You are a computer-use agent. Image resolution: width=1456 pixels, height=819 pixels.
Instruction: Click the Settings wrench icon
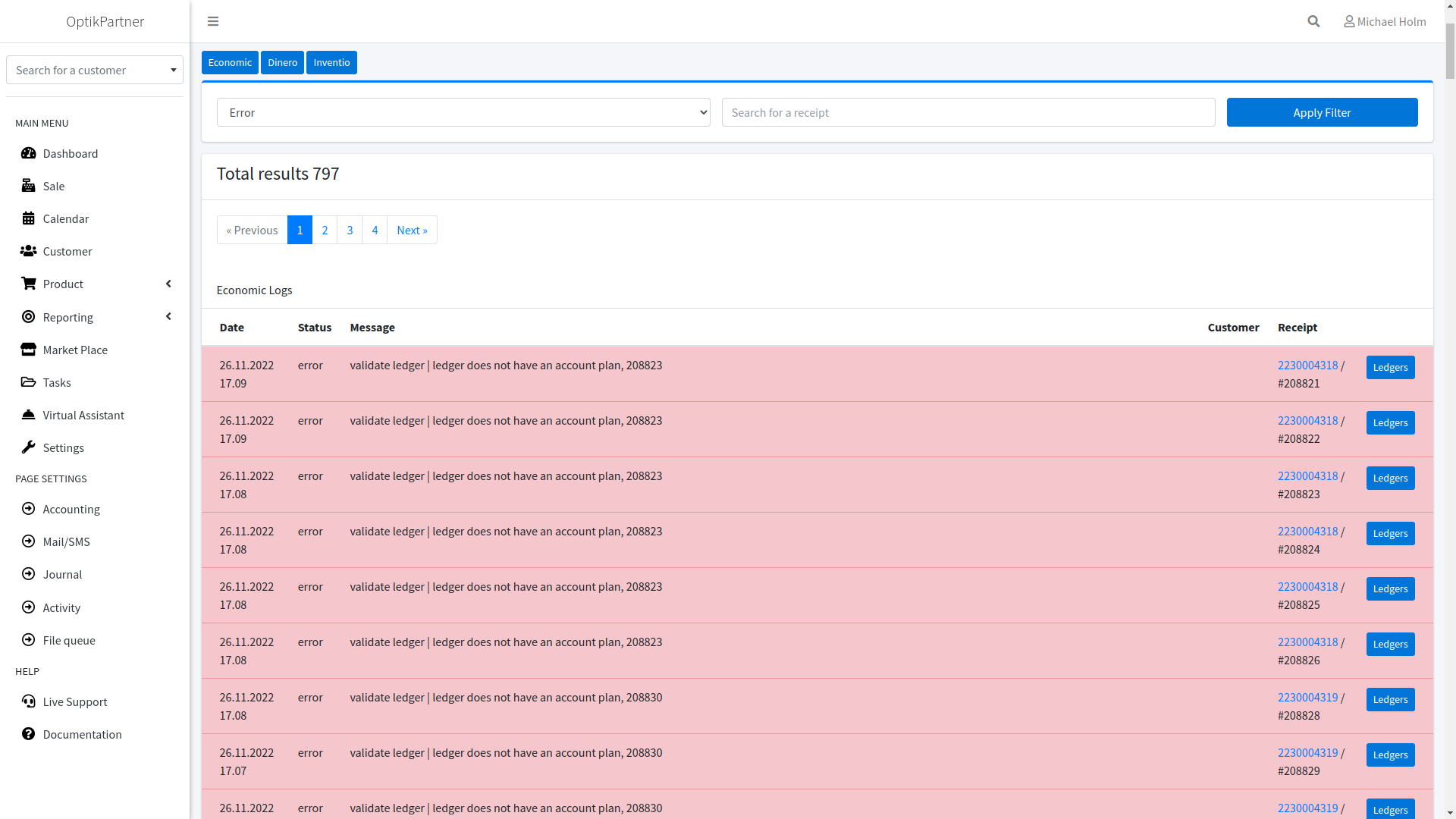pos(28,447)
